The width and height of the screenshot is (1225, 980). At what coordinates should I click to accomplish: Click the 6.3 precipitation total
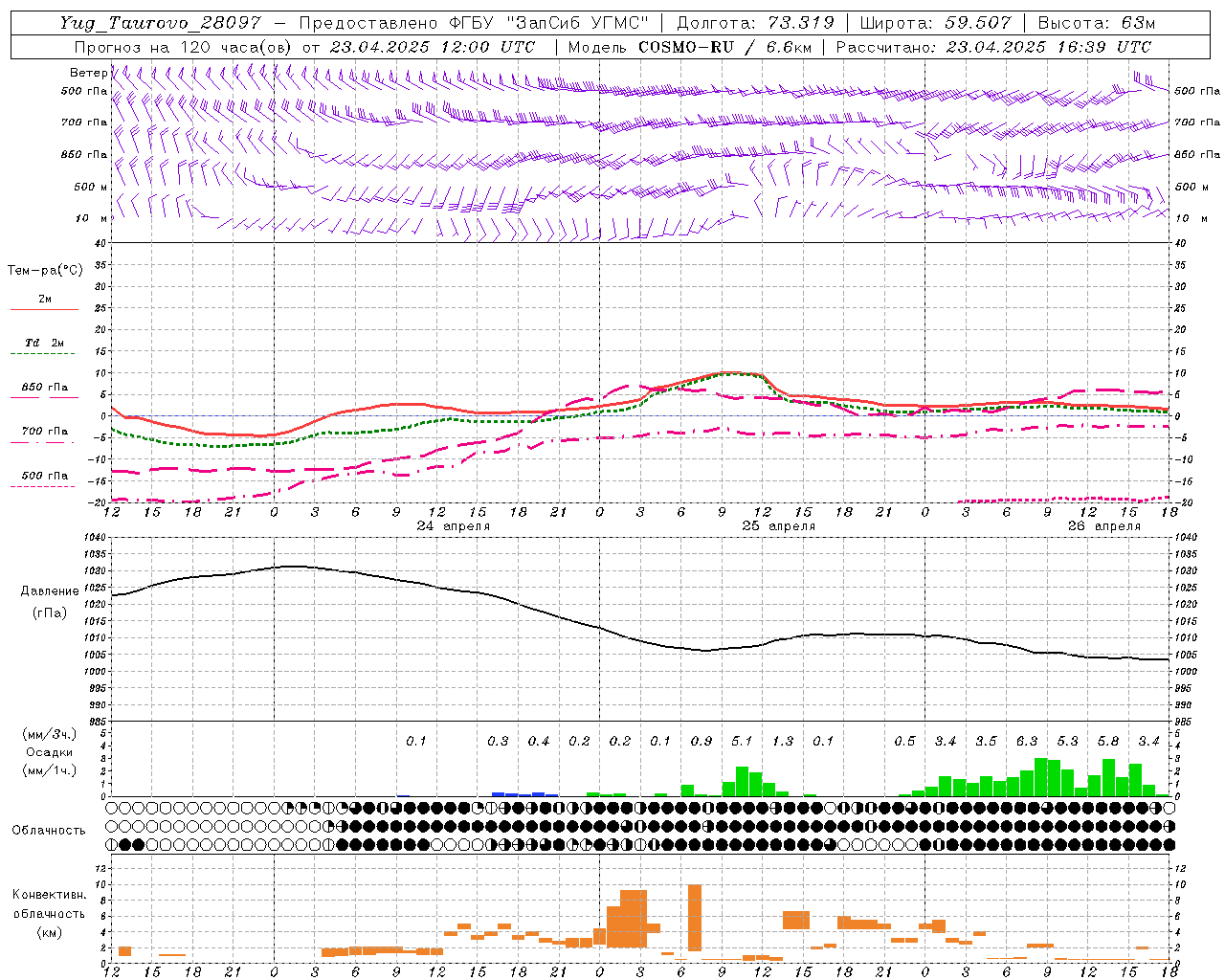click(x=1027, y=741)
